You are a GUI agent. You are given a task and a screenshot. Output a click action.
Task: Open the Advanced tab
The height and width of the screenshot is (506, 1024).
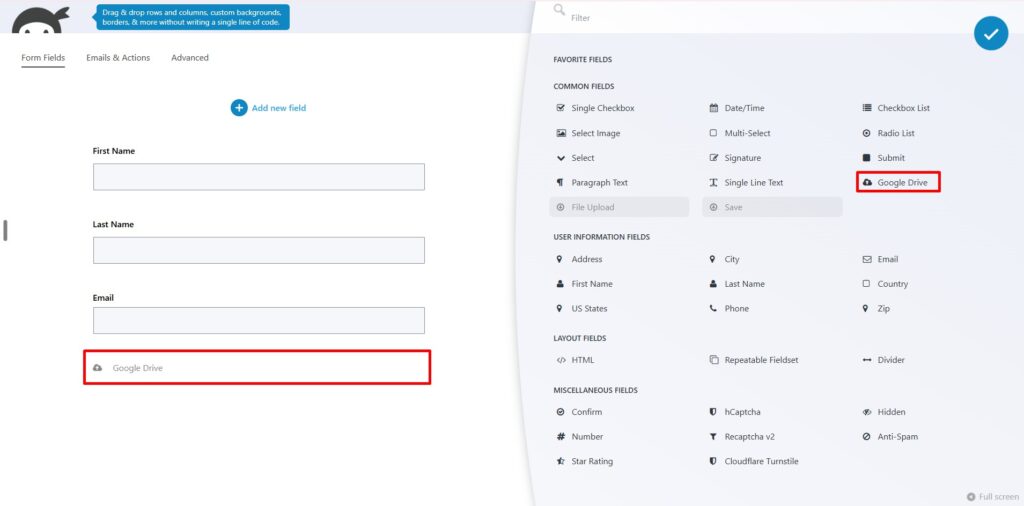tap(190, 57)
